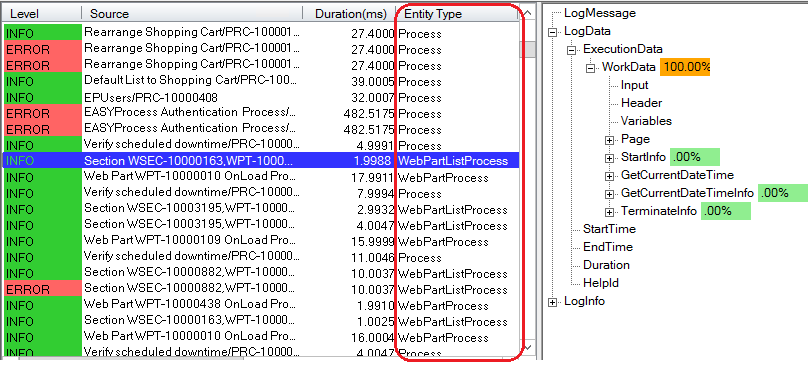The height and width of the screenshot is (367, 808).
Task: Select the LogInfo tree item label
Action: [584, 301]
